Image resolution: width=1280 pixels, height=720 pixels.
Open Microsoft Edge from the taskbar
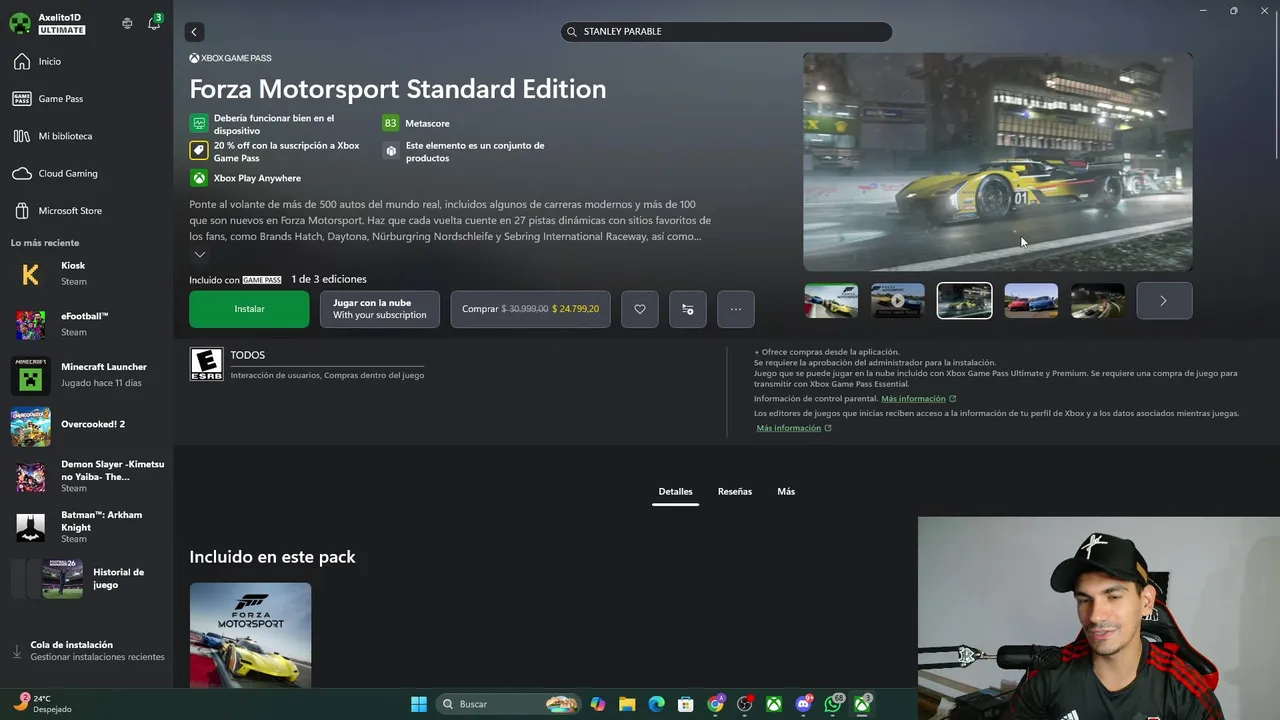point(657,704)
